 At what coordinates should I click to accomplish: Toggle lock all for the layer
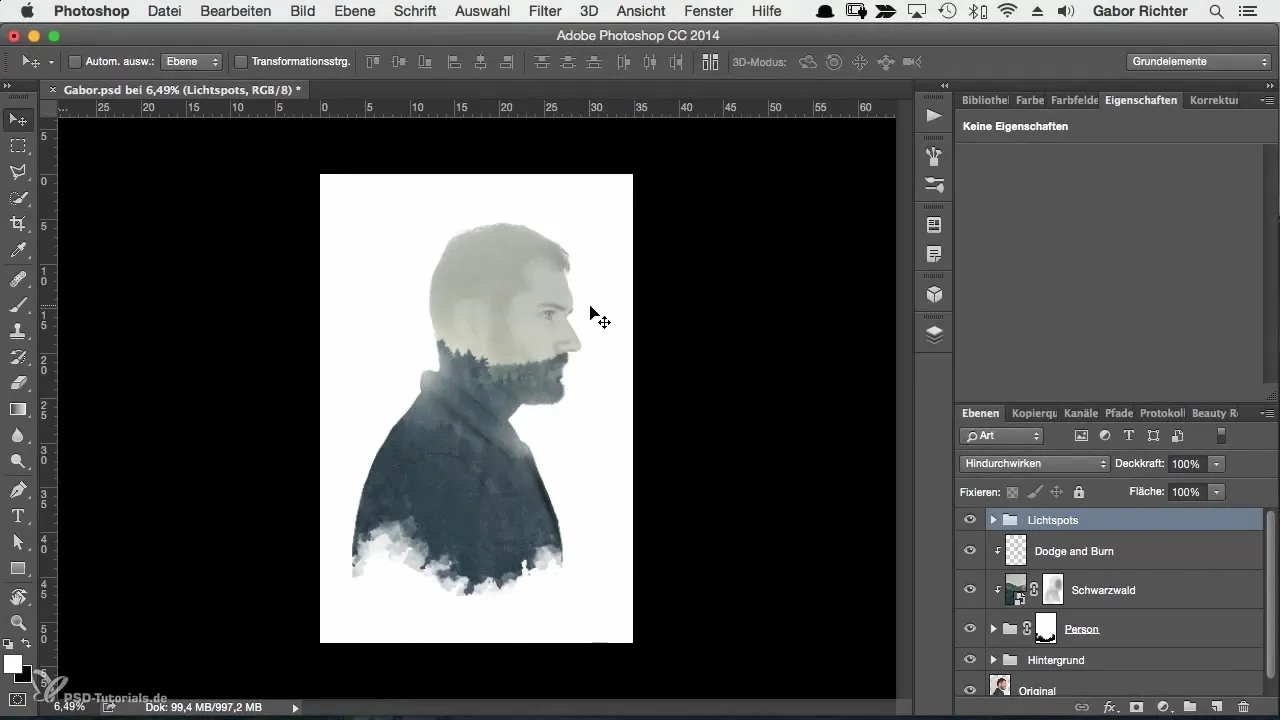coord(1078,492)
